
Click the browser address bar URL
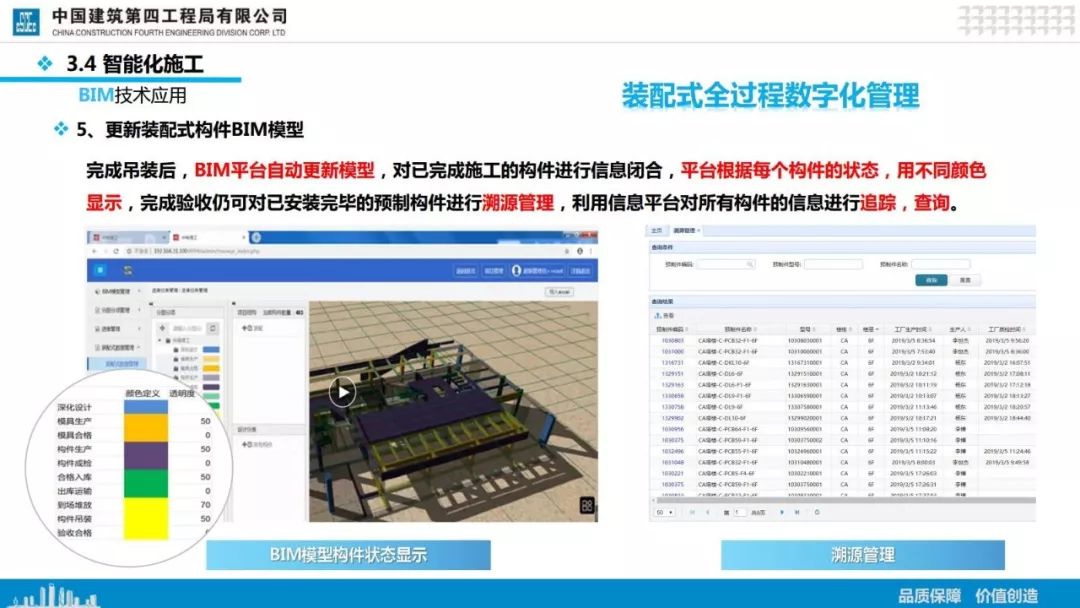pos(207,251)
